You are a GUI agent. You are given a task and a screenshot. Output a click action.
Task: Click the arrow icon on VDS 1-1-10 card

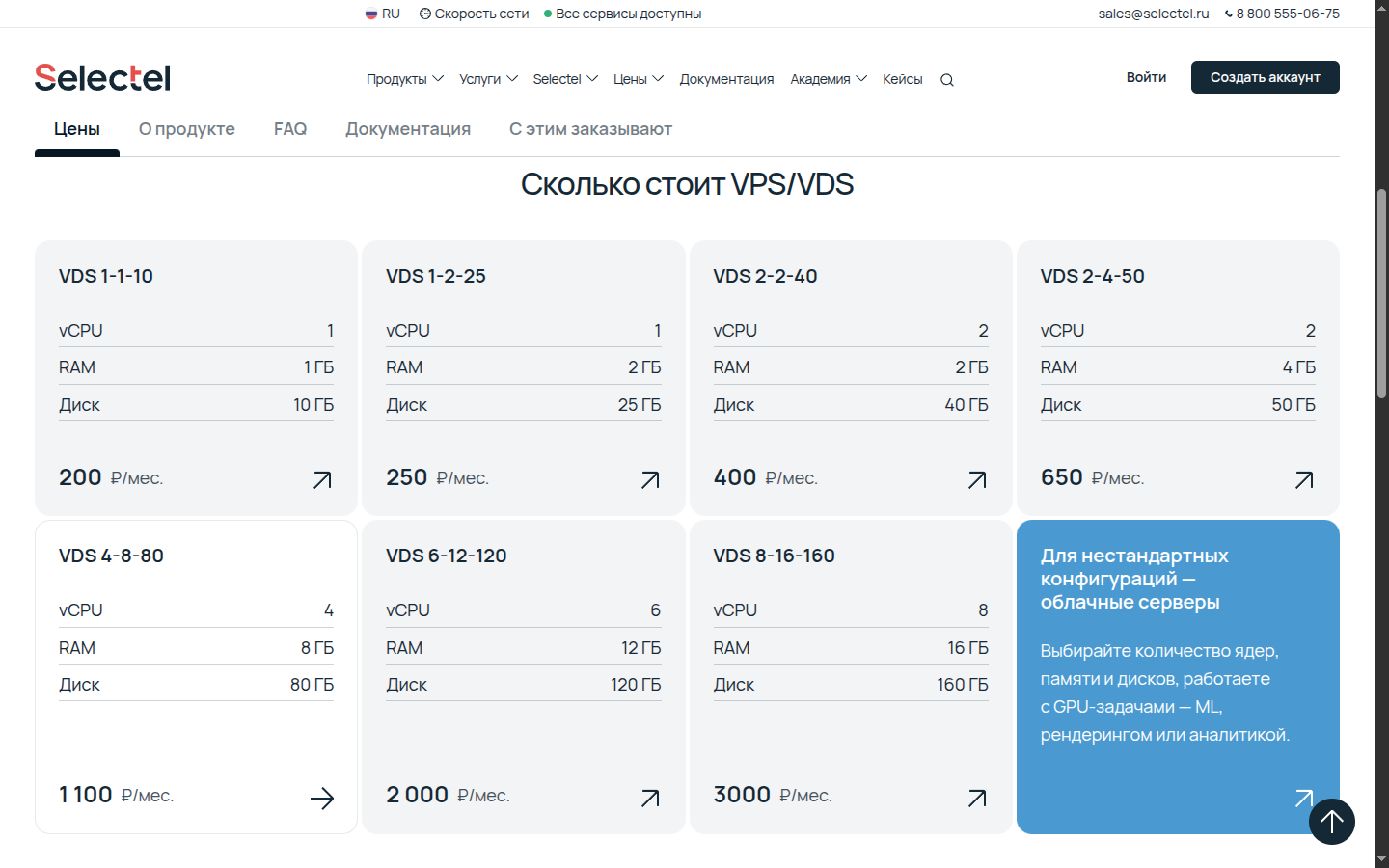[322, 479]
